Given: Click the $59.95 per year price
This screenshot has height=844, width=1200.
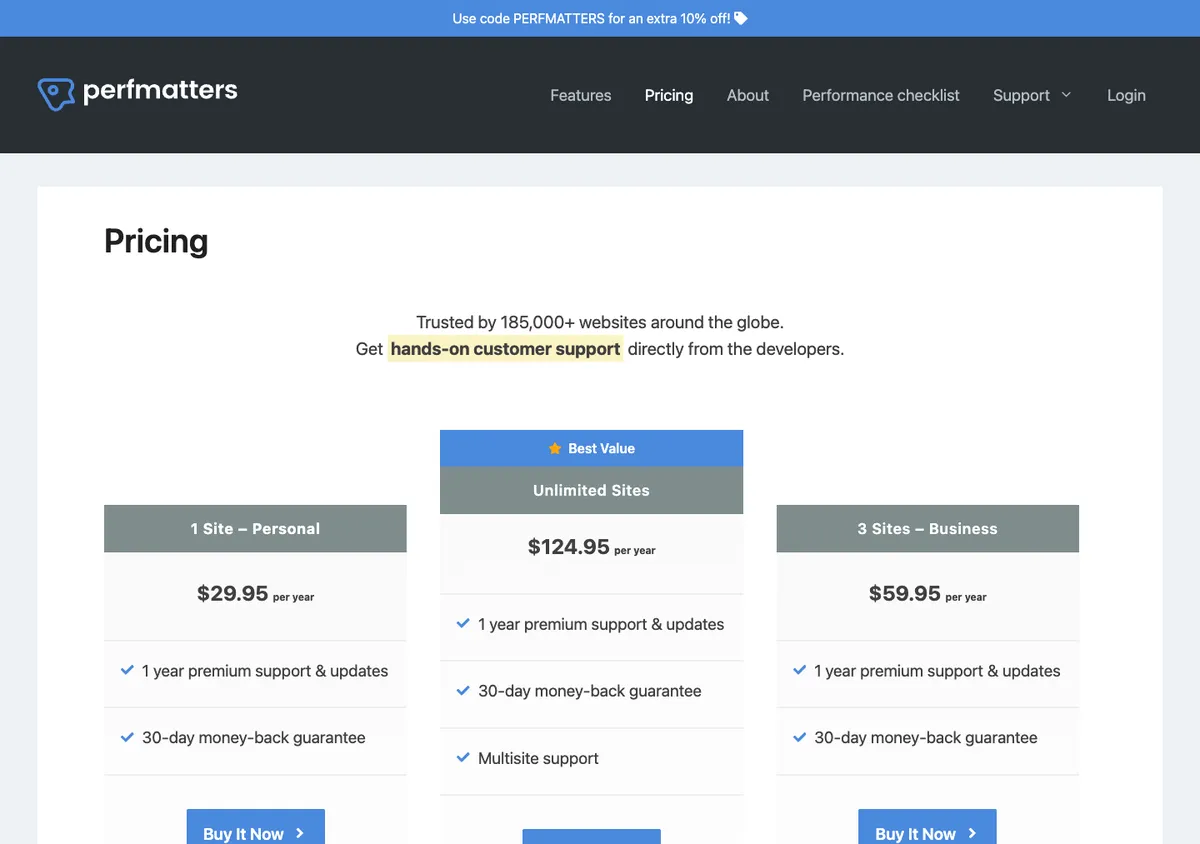Looking at the screenshot, I should [x=927, y=593].
